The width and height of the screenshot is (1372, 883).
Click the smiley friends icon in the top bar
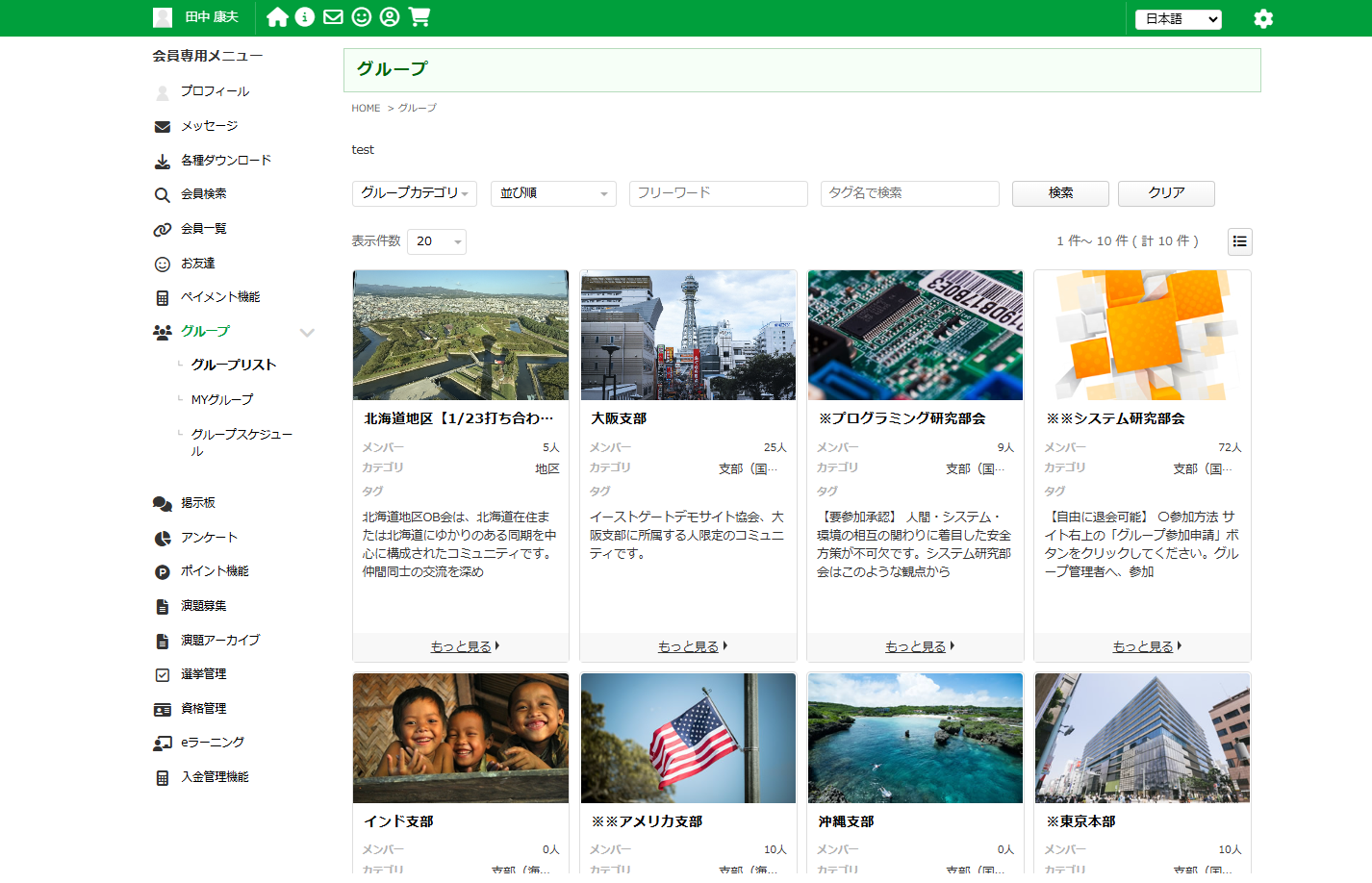(x=361, y=16)
